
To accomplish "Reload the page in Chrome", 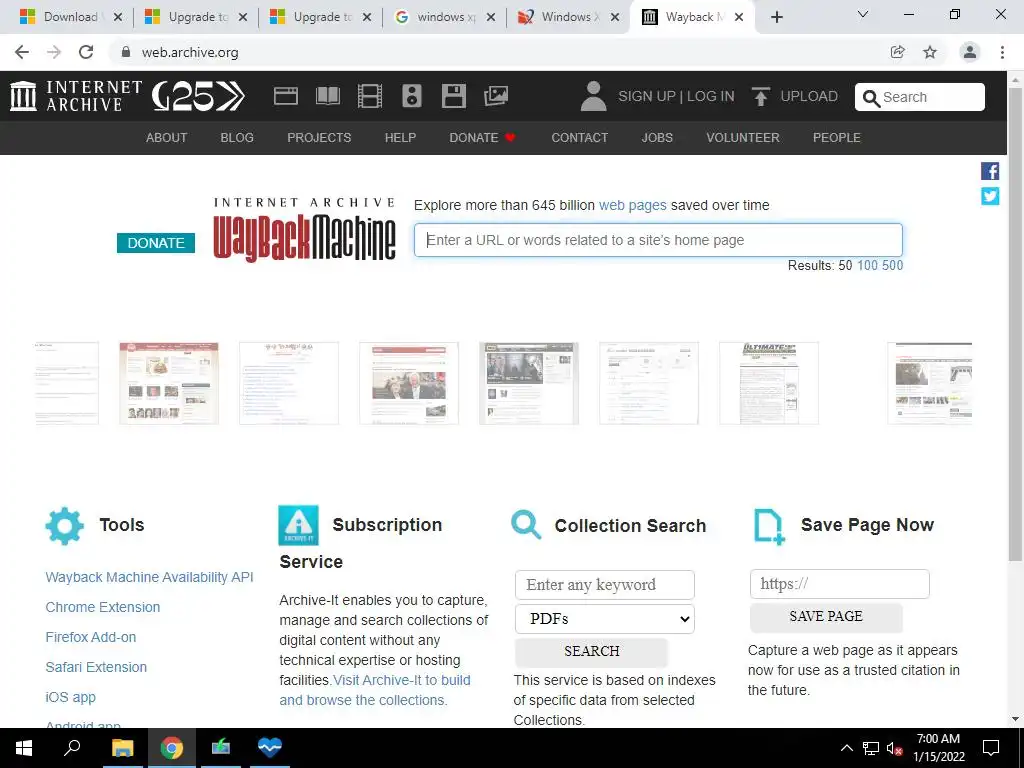I will click(86, 52).
